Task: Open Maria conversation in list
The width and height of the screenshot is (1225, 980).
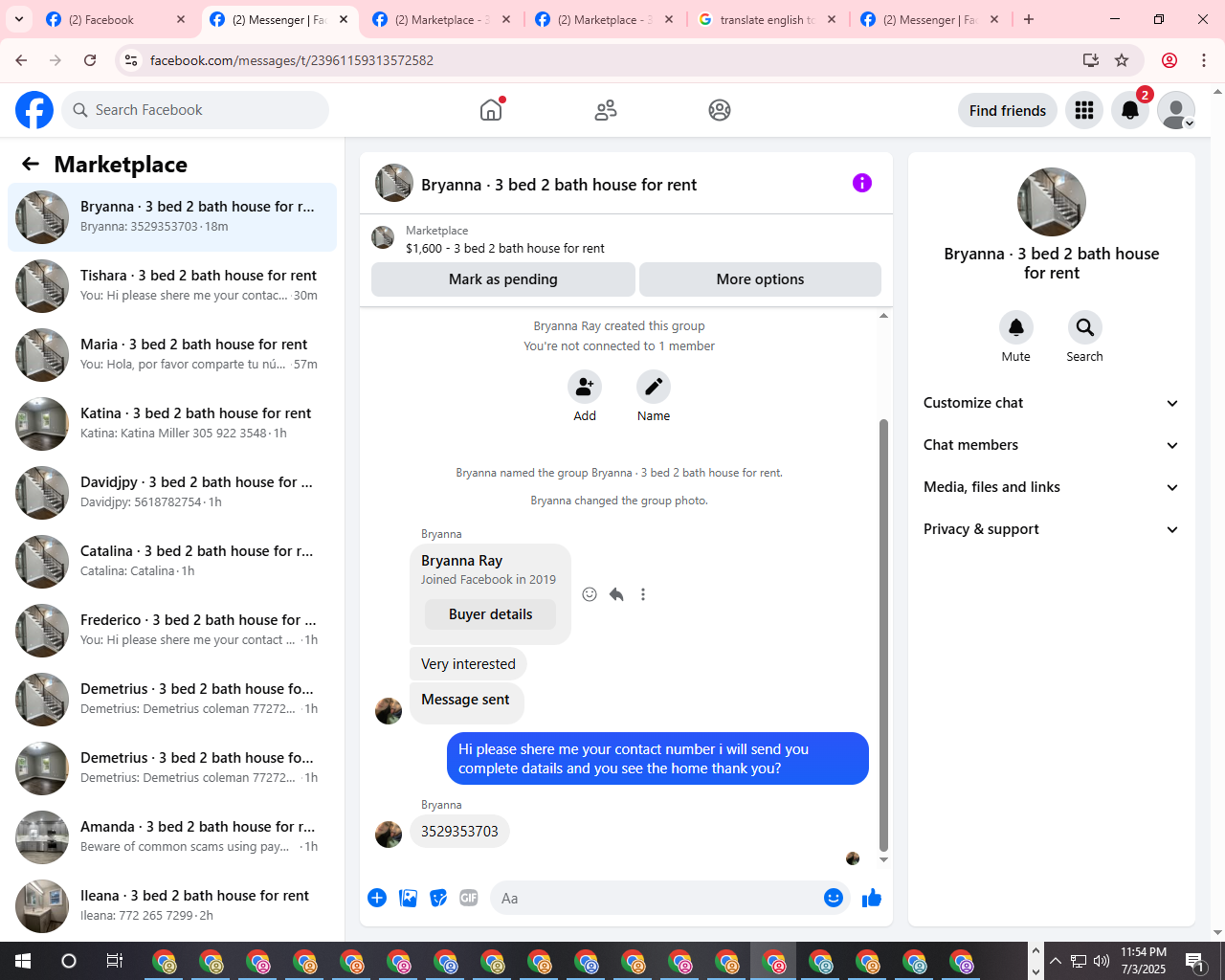Action: pyautogui.click(x=172, y=355)
